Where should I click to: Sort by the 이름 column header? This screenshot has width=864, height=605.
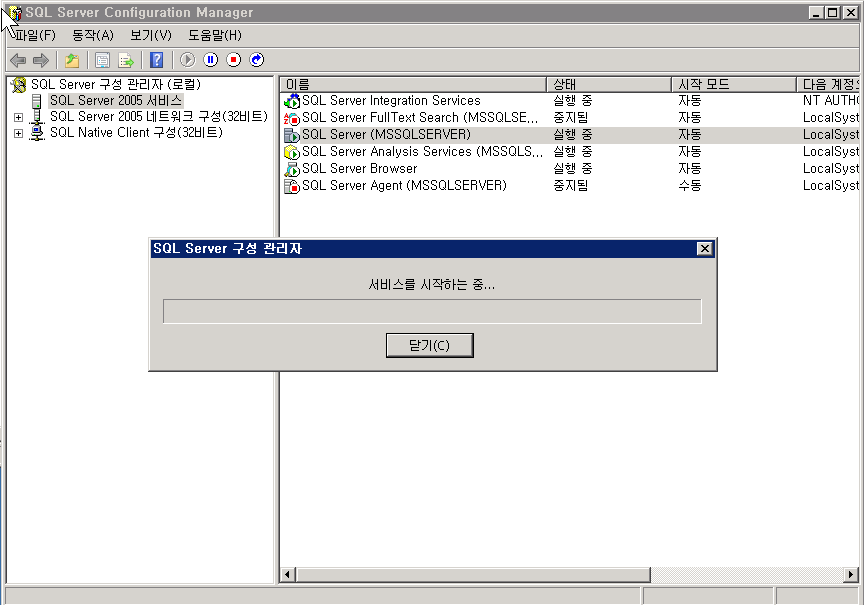[414, 84]
